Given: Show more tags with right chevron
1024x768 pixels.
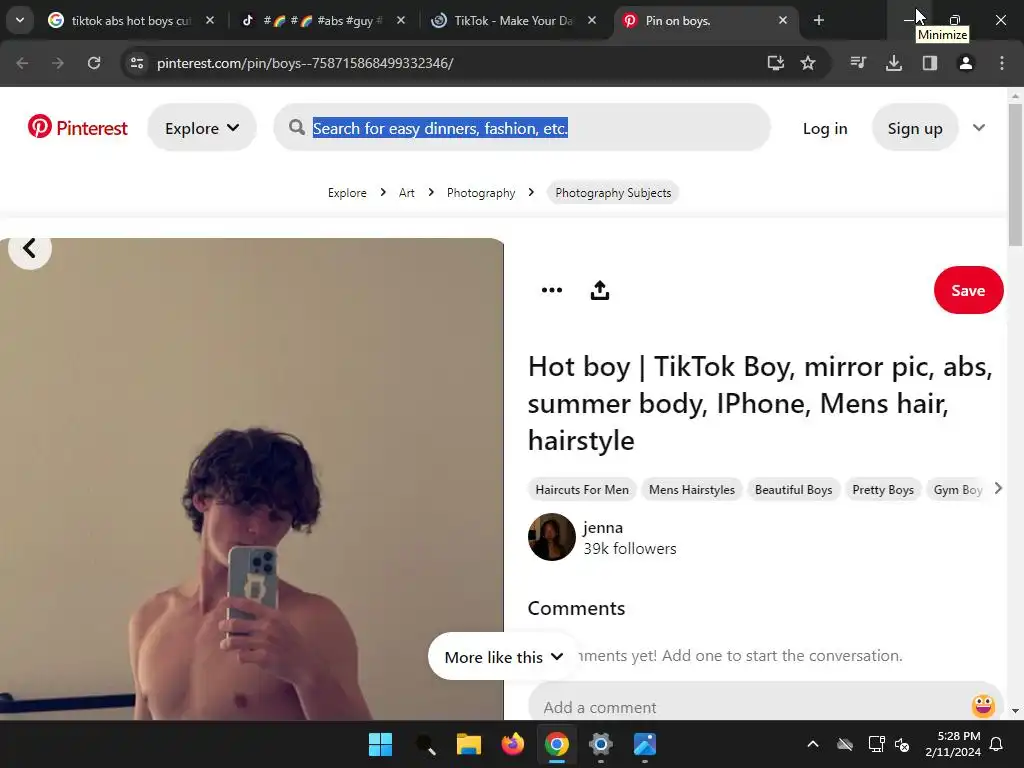Looking at the screenshot, I should coord(997,488).
